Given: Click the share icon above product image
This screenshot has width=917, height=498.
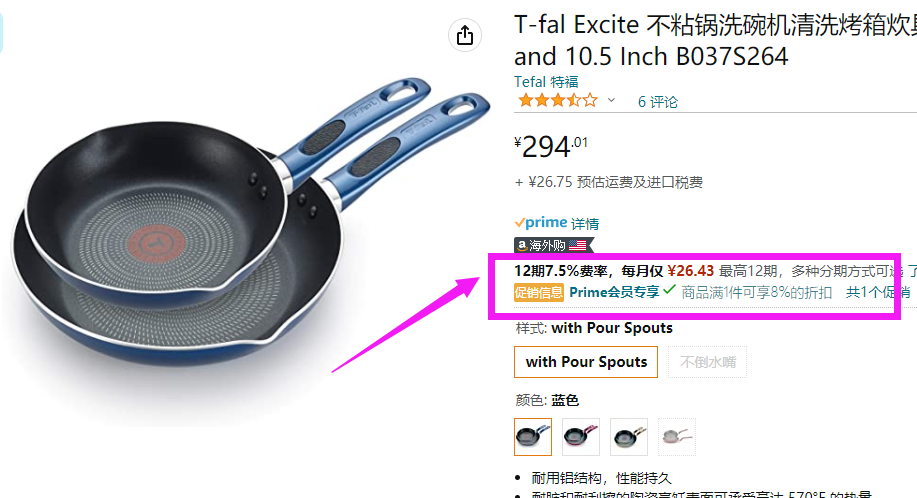Looking at the screenshot, I should tap(465, 35).
